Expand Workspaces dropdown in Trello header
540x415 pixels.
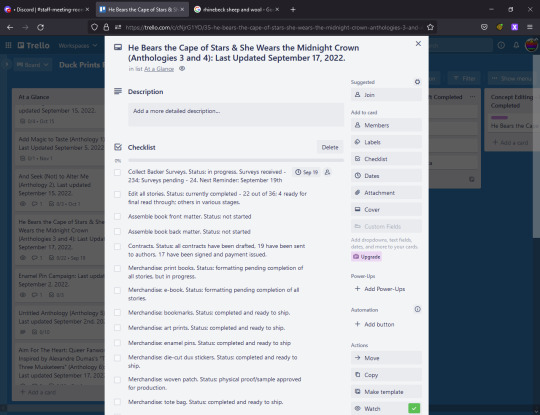[x=77, y=45]
